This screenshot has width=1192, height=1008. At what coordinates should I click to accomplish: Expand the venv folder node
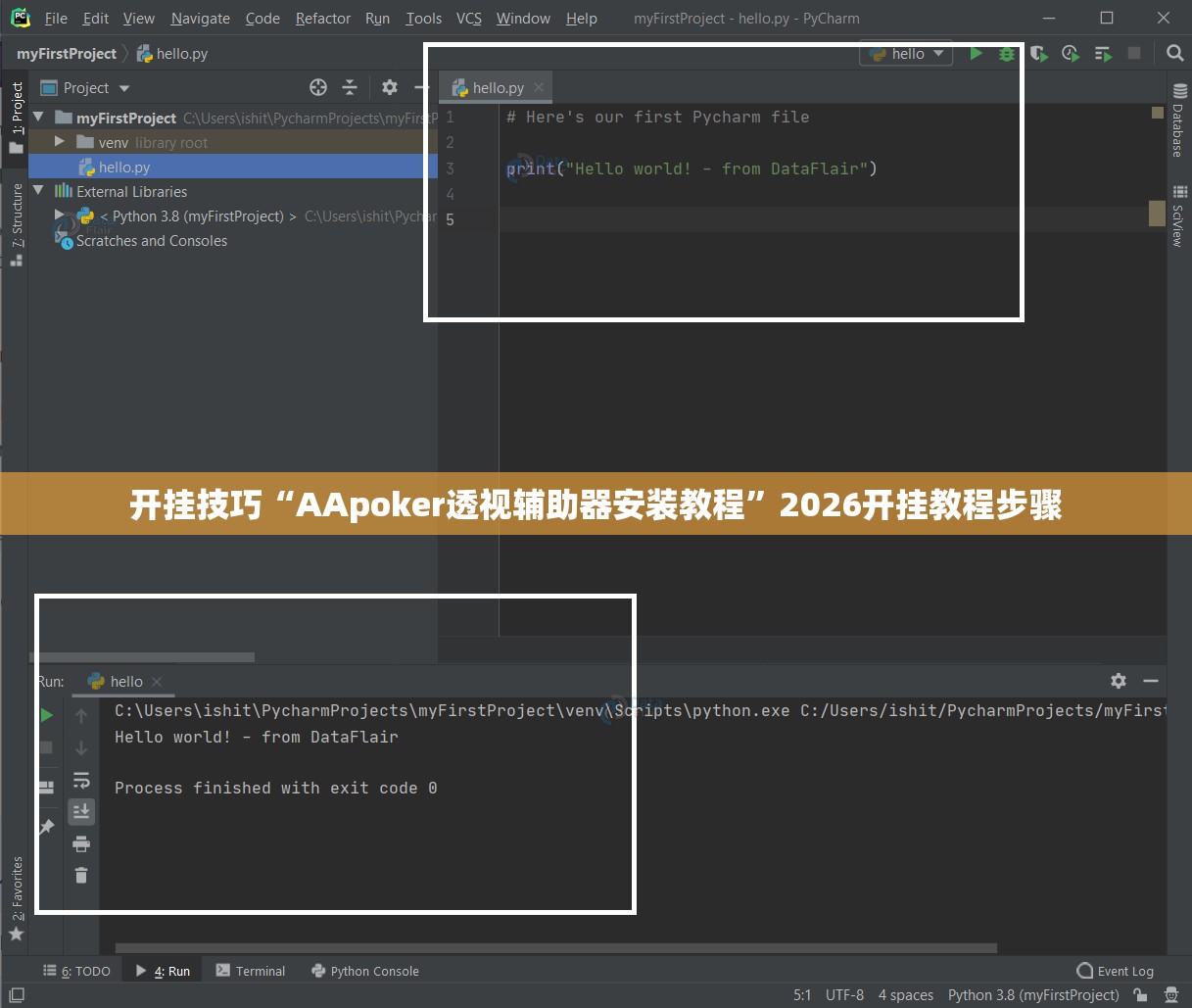[x=60, y=142]
